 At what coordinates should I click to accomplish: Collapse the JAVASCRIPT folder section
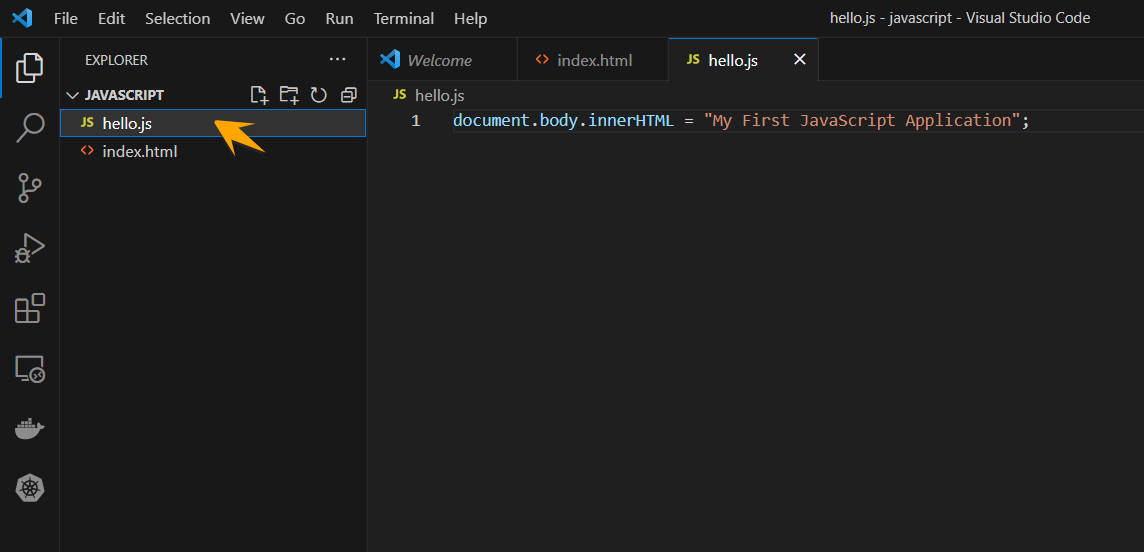(x=72, y=96)
